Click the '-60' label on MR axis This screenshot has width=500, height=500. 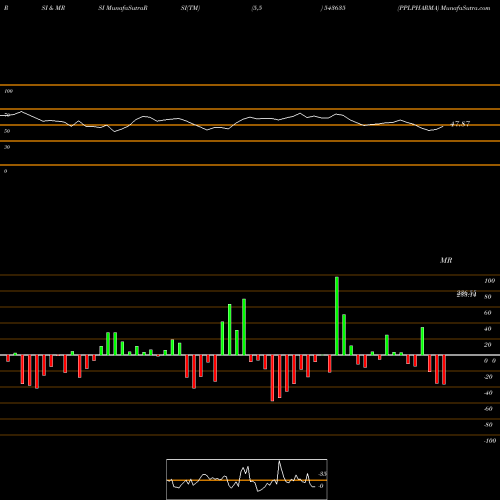[488, 409]
